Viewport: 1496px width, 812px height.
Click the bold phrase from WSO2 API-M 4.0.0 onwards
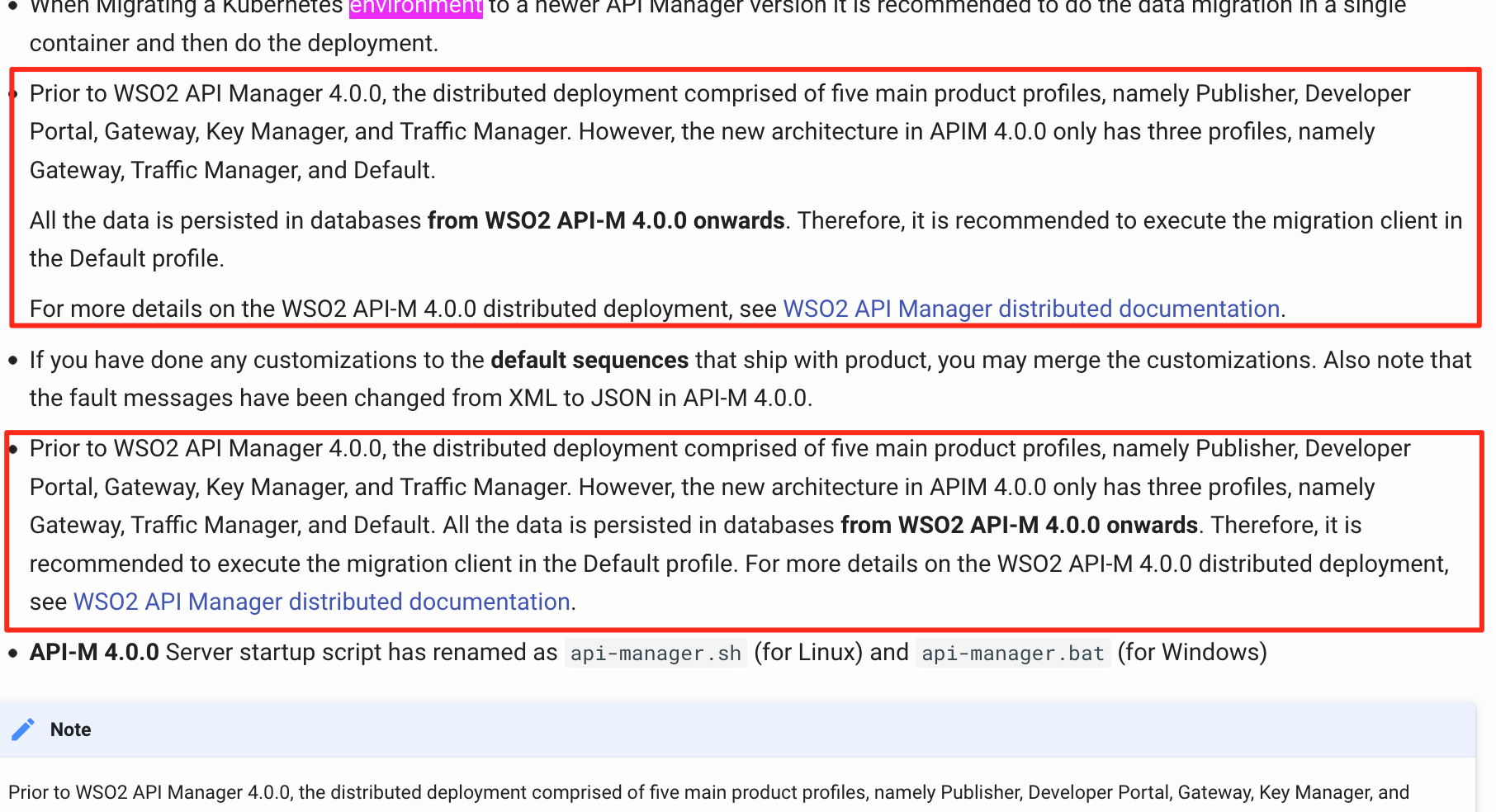(605, 220)
